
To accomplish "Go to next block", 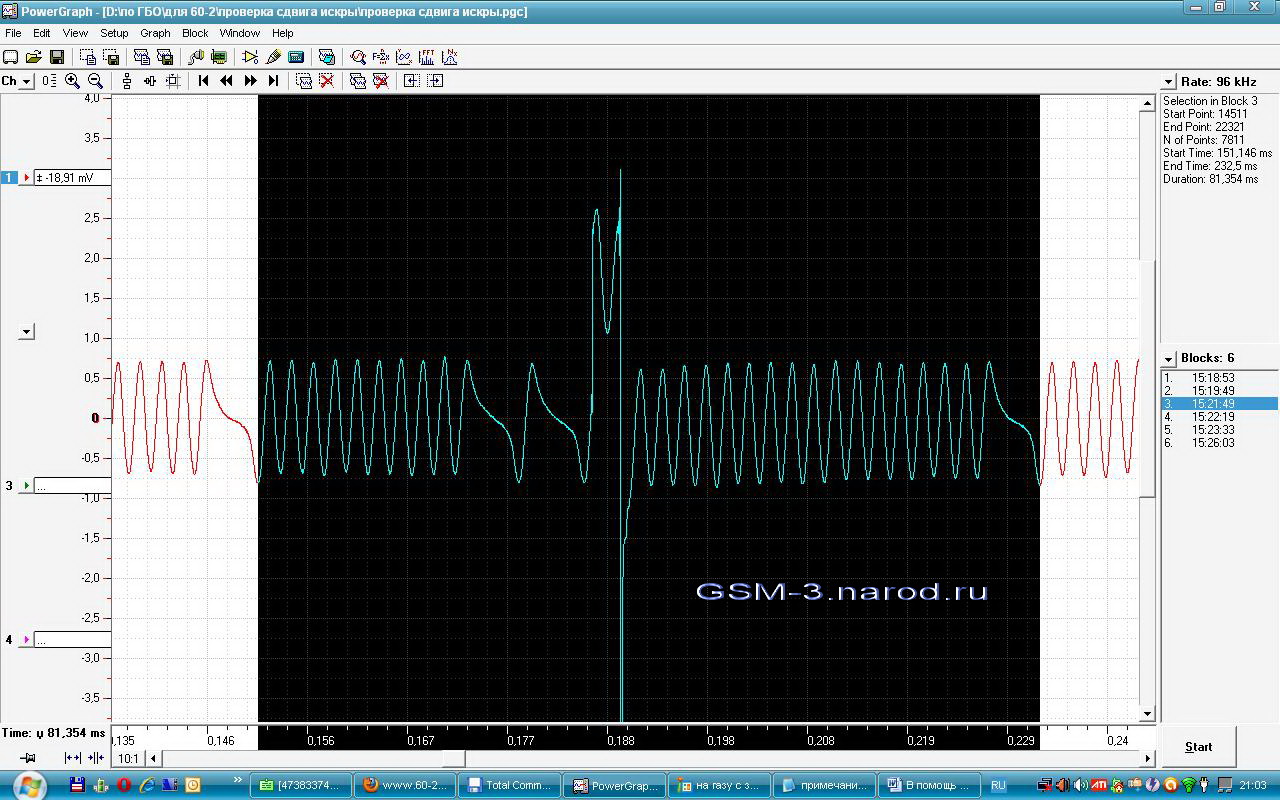I will tap(250, 81).
